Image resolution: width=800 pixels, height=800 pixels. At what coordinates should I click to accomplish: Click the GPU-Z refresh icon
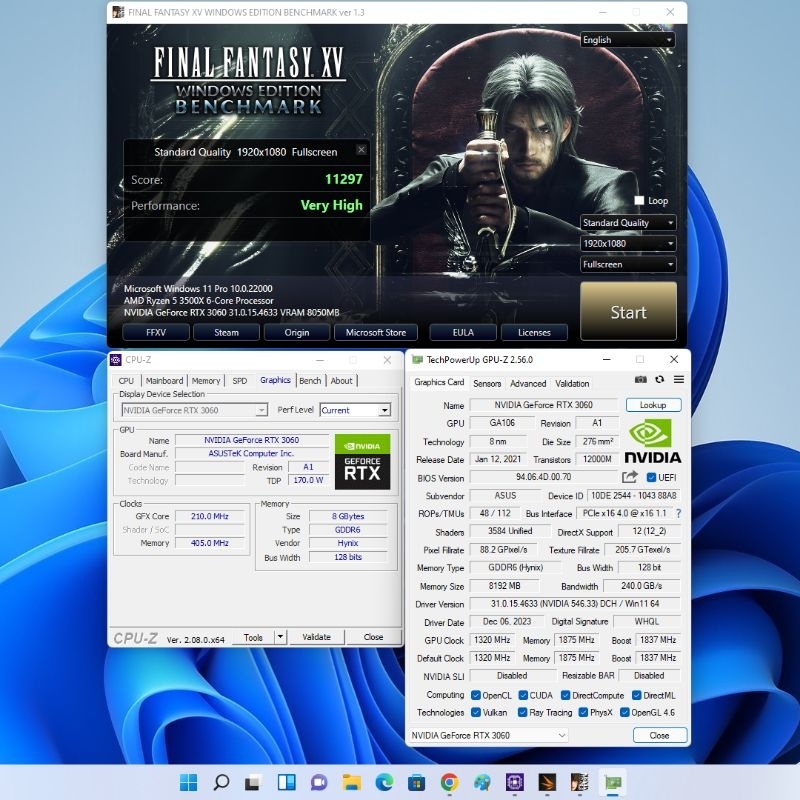660,380
